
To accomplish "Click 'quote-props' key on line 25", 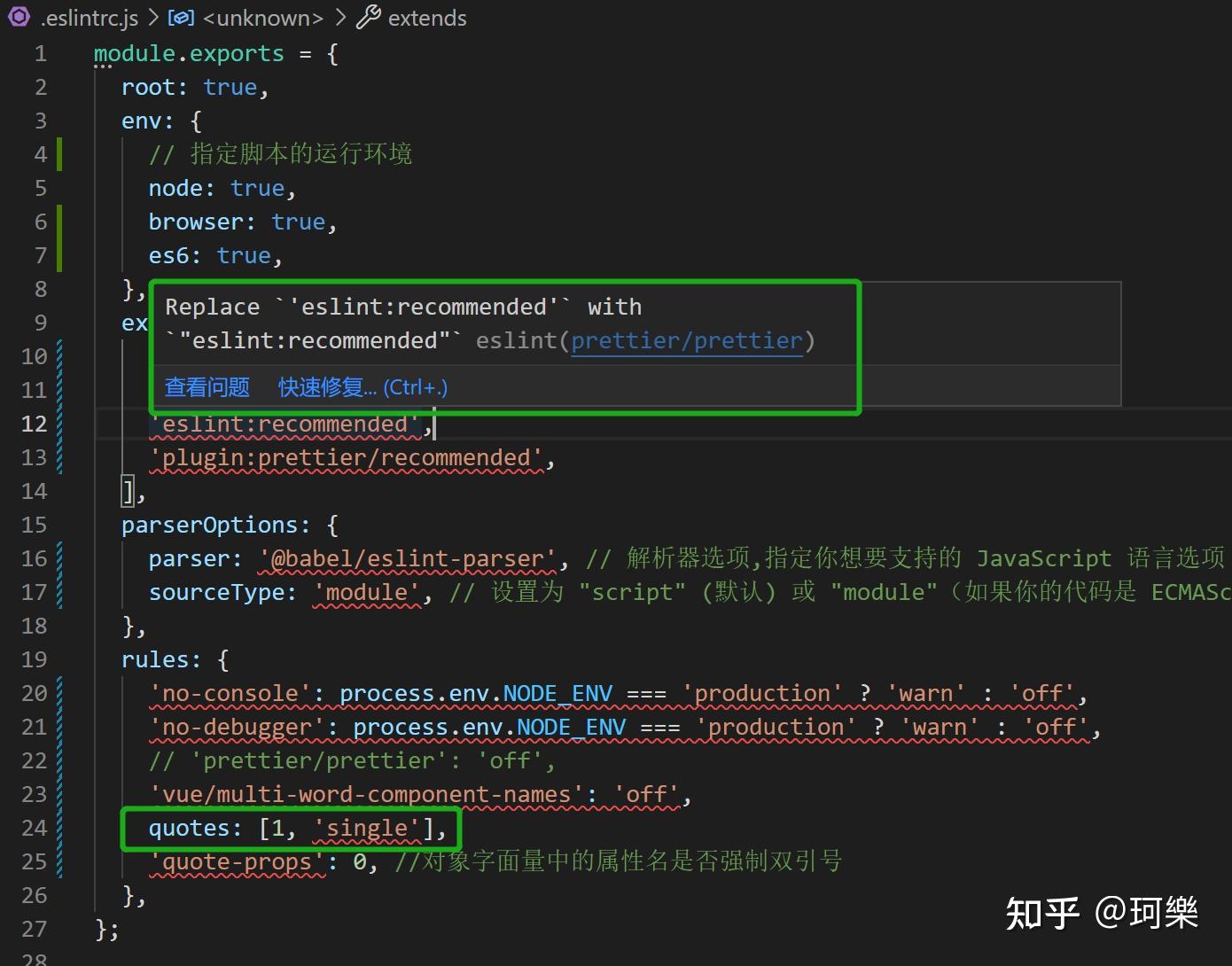I will coord(238,862).
